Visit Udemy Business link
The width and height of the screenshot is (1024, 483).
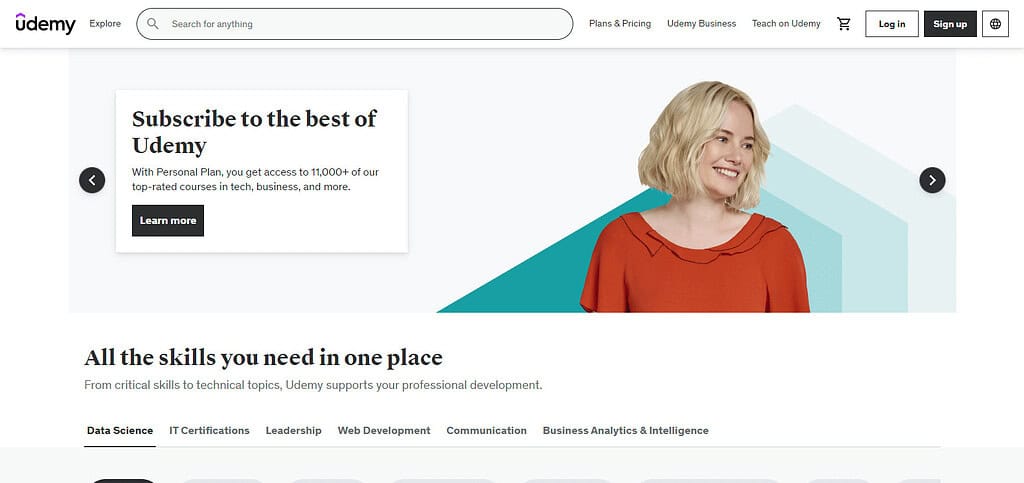pyautogui.click(x=701, y=23)
